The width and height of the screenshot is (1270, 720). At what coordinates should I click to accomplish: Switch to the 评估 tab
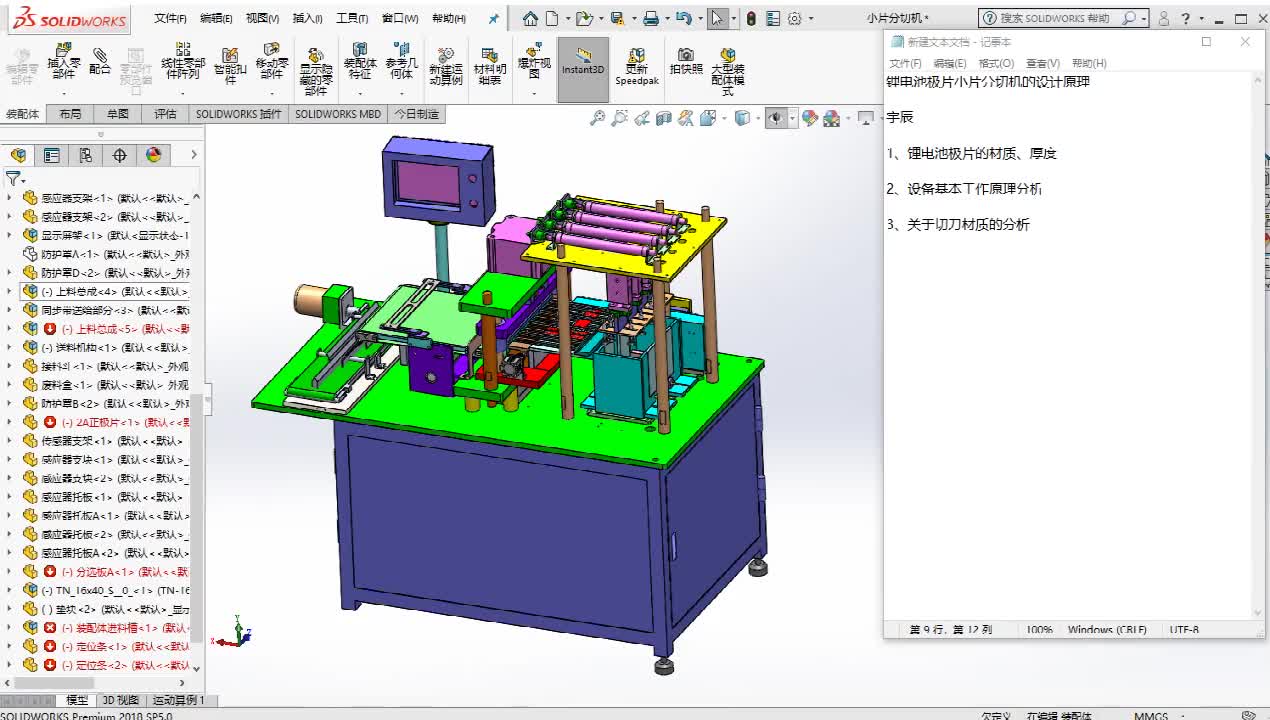[165, 114]
